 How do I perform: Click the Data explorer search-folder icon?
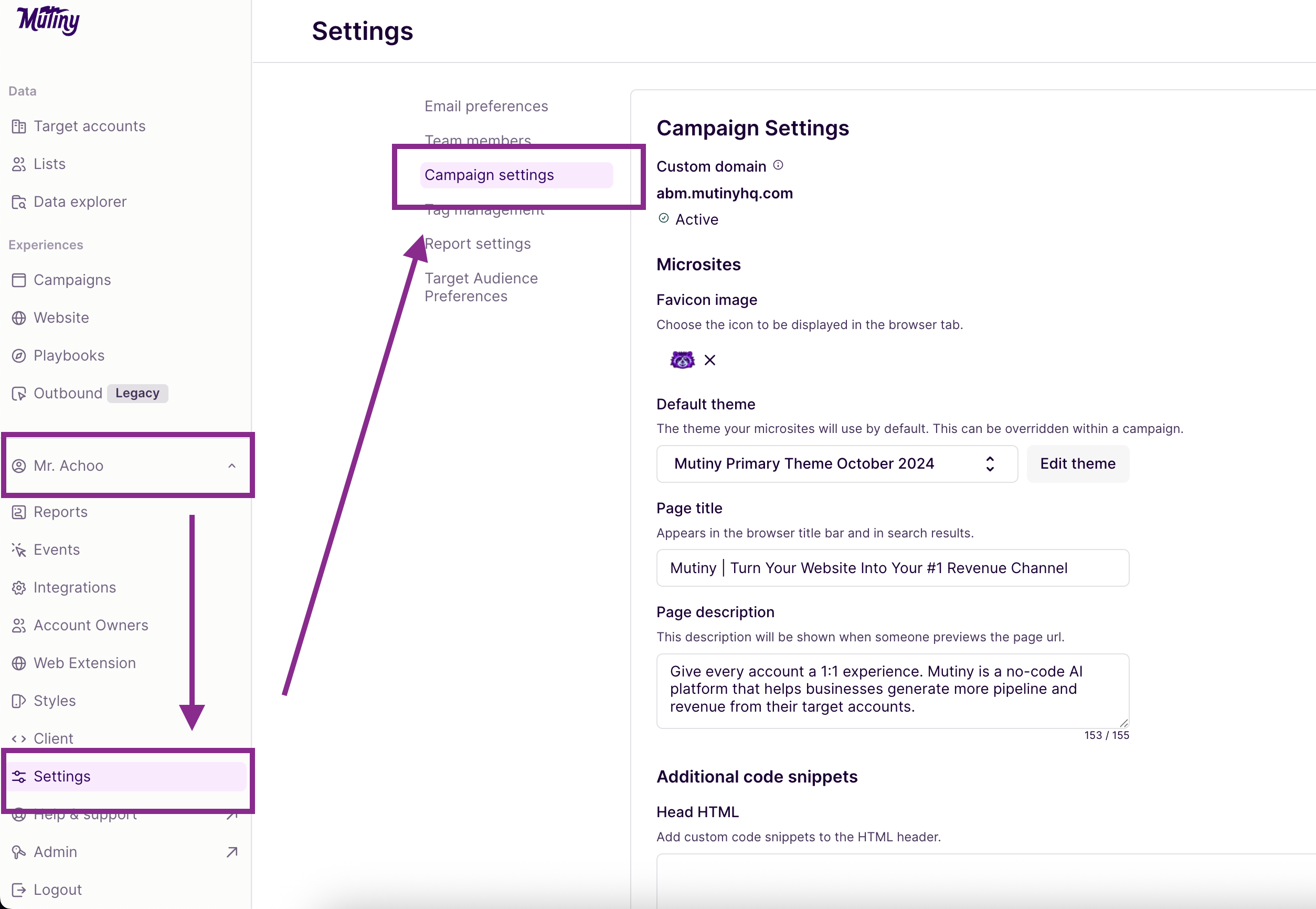(19, 202)
